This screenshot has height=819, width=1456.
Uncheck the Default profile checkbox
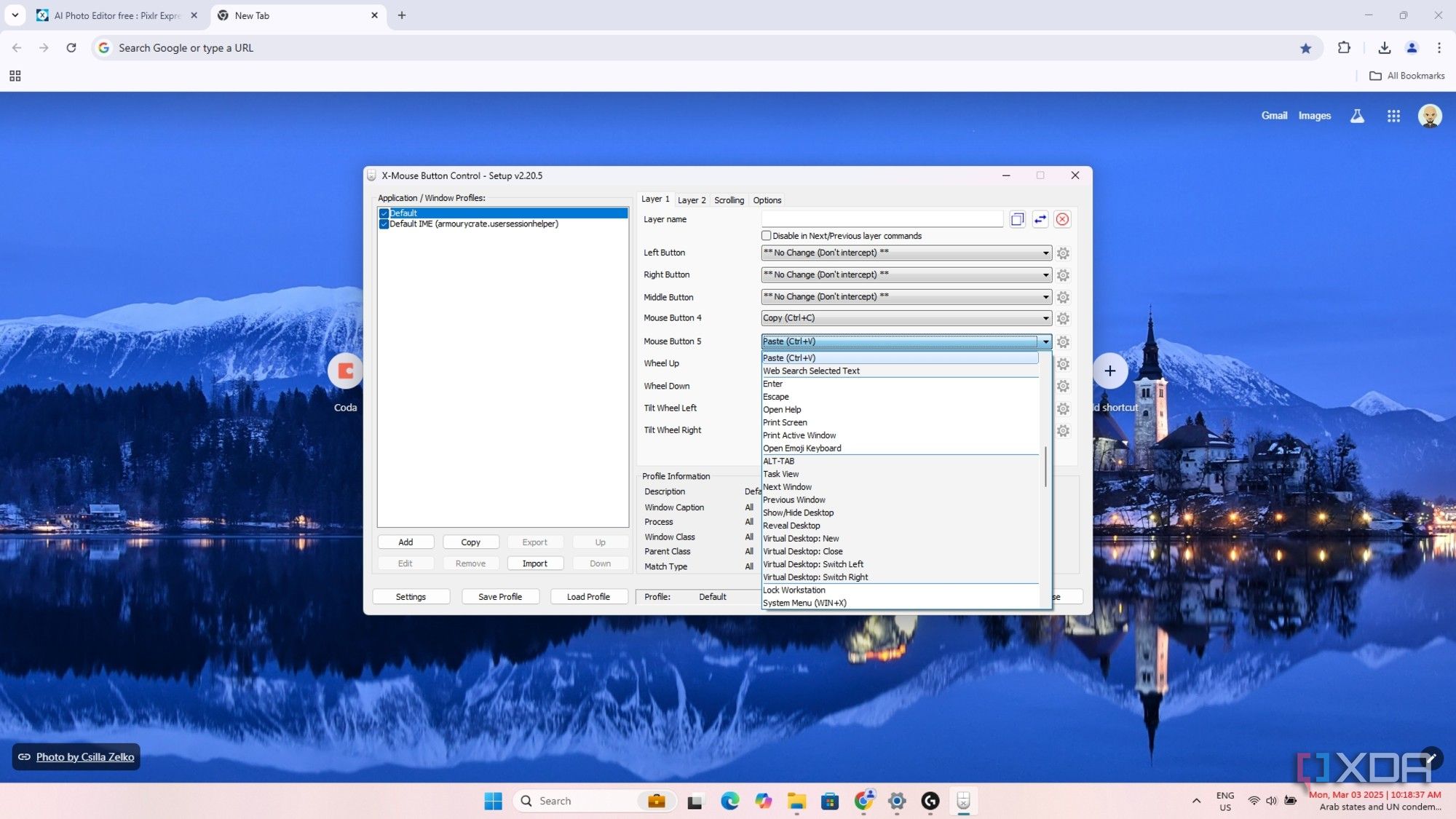[x=384, y=213]
